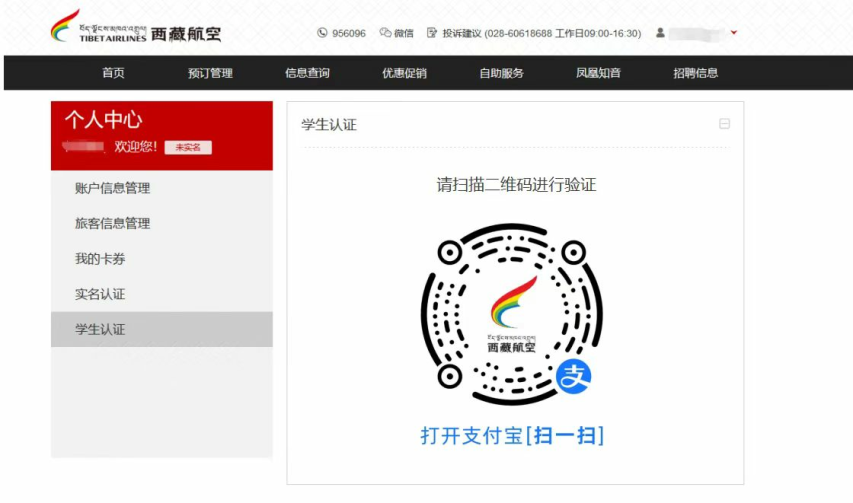This screenshot has width=853, height=503.
Task: Open 账户信息管理 in the sidebar
Action: 162,188
